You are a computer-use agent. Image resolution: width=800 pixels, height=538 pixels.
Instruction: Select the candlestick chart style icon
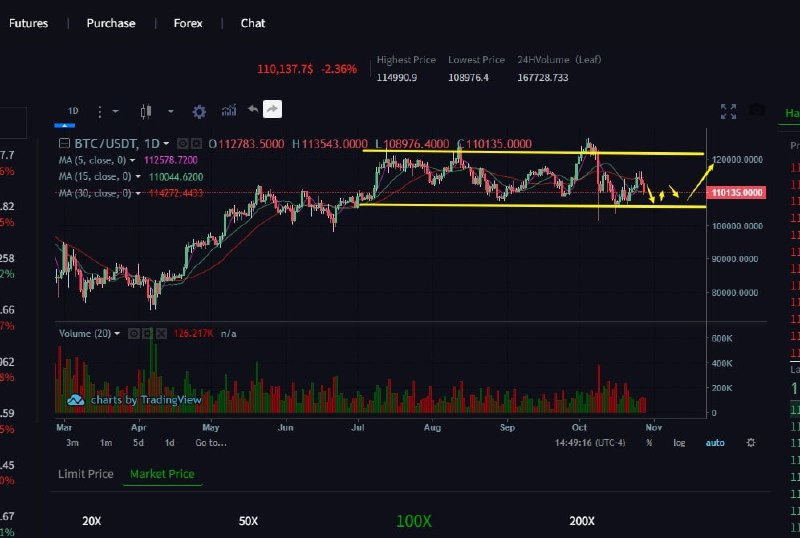point(146,111)
